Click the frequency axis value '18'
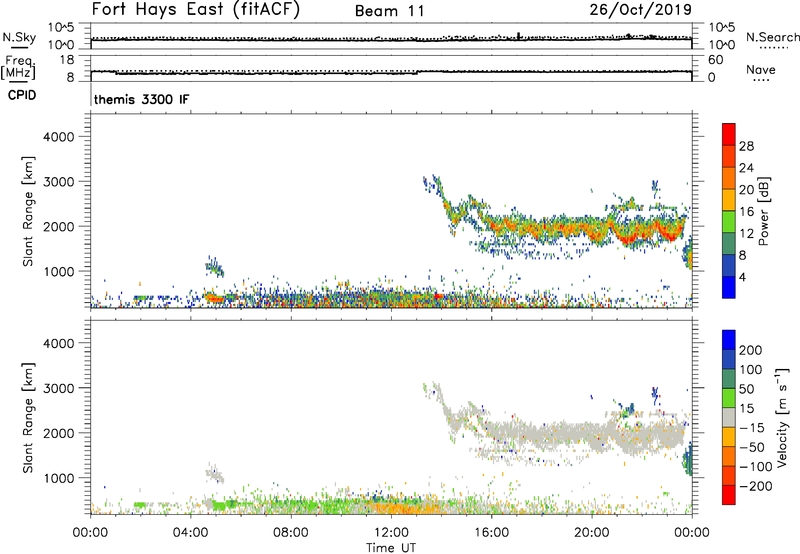Image resolution: width=800 pixels, height=554 pixels. [x=67, y=60]
